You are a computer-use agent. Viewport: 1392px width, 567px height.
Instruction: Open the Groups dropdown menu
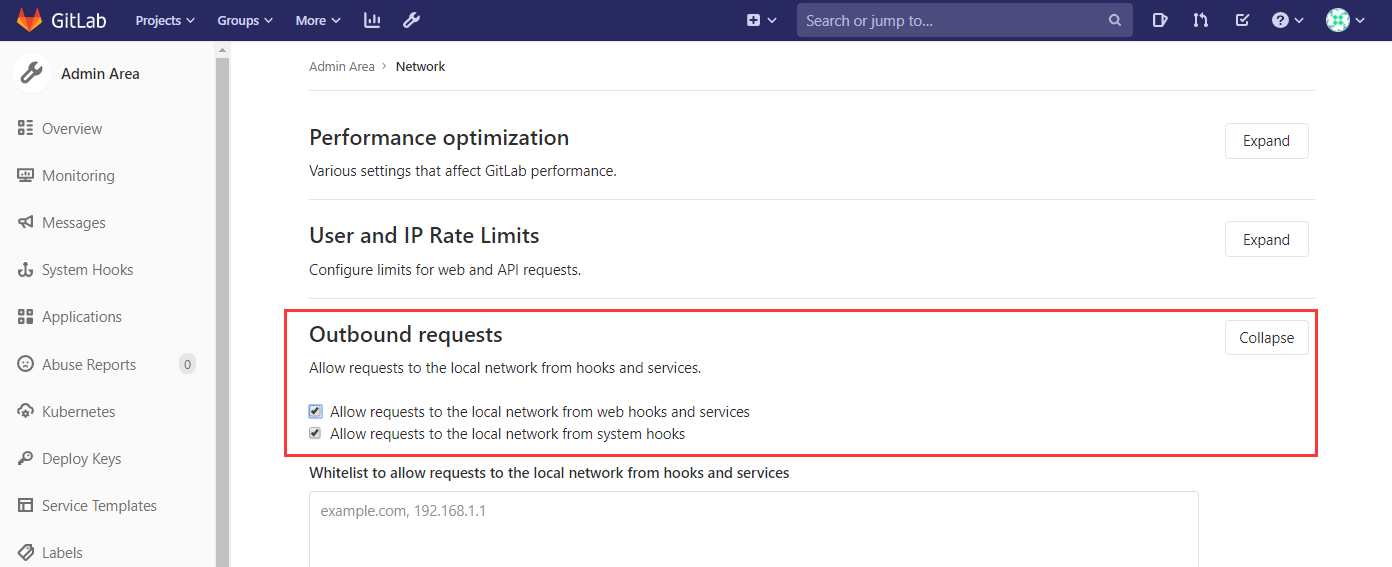(x=245, y=20)
